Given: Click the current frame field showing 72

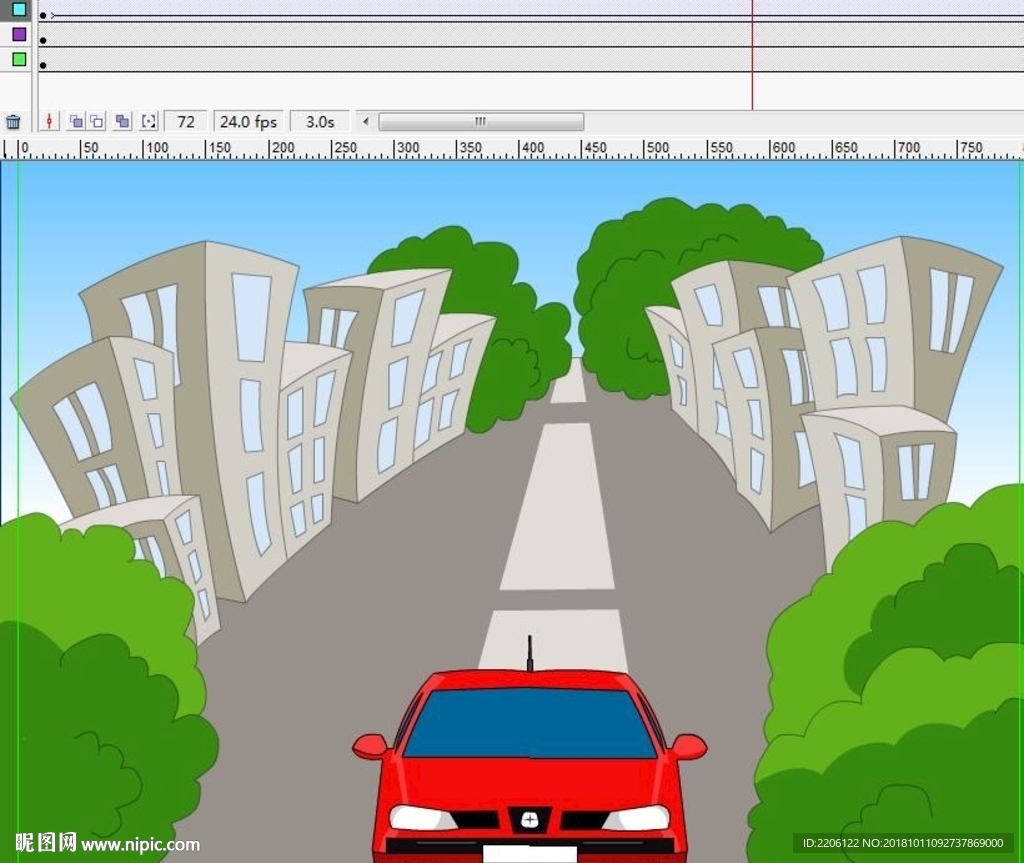Looking at the screenshot, I should [x=186, y=122].
